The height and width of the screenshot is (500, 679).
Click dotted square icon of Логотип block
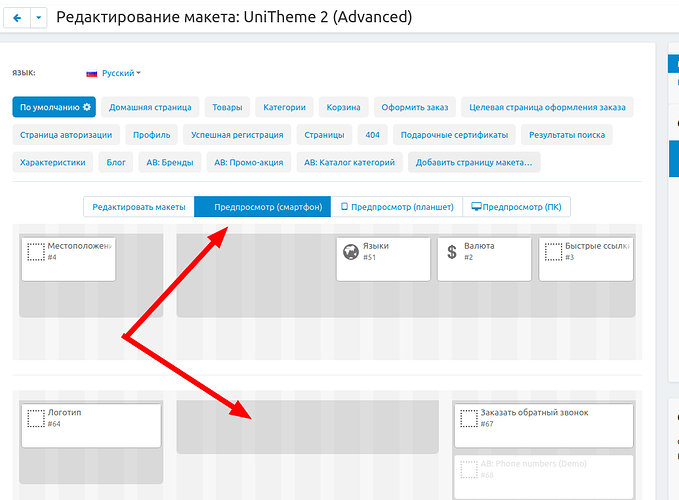[x=36, y=419]
